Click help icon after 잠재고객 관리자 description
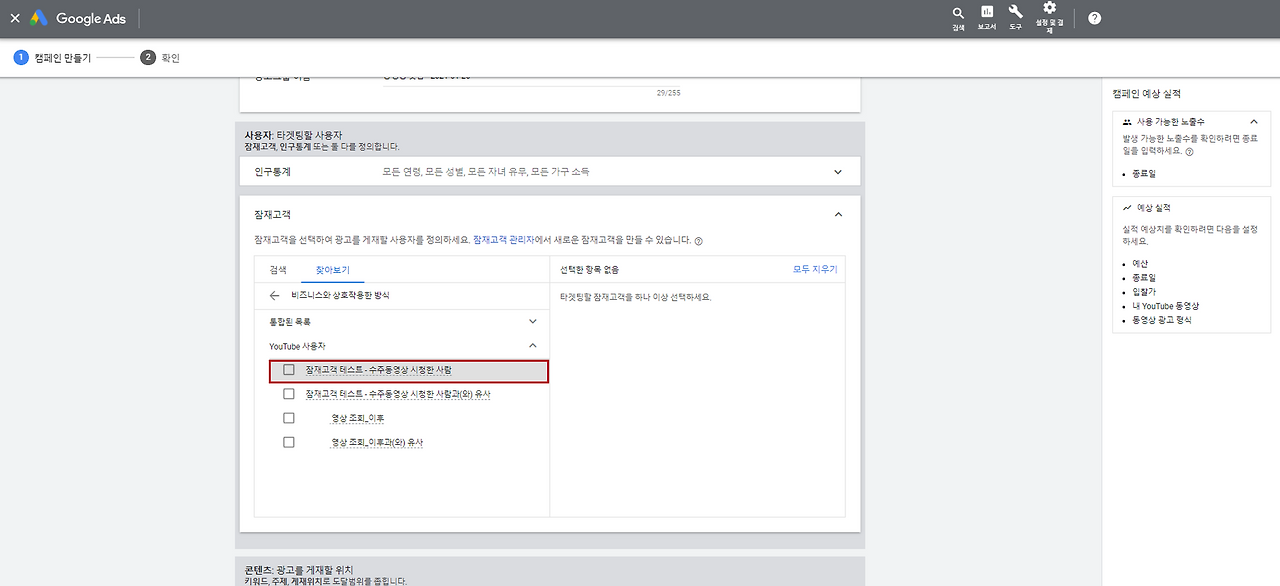The width and height of the screenshot is (1280, 586). 699,241
